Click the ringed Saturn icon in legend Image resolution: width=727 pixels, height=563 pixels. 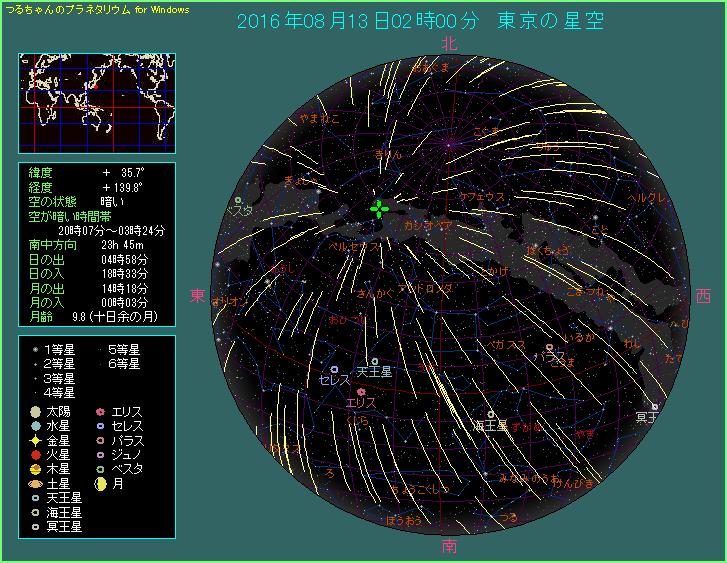click(36, 483)
